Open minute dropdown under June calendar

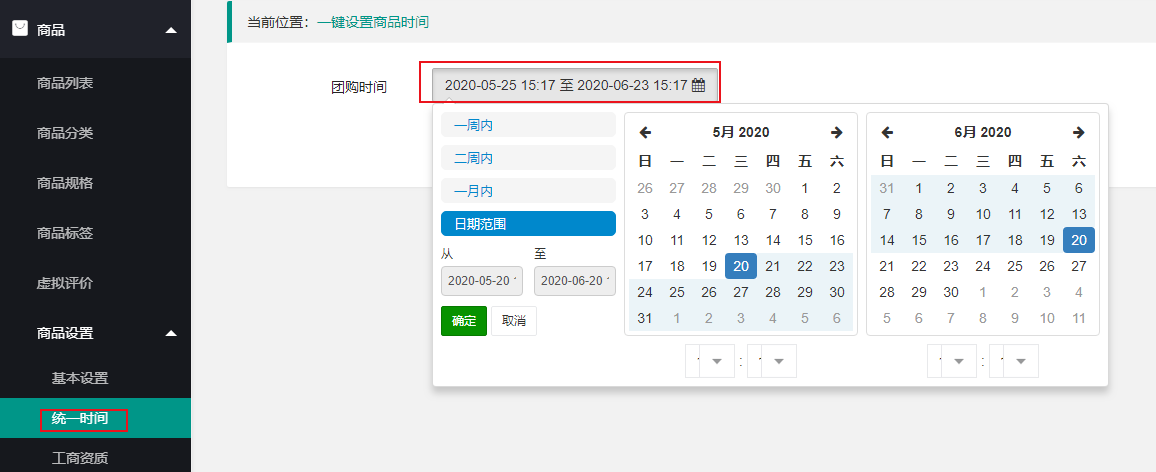1013,361
